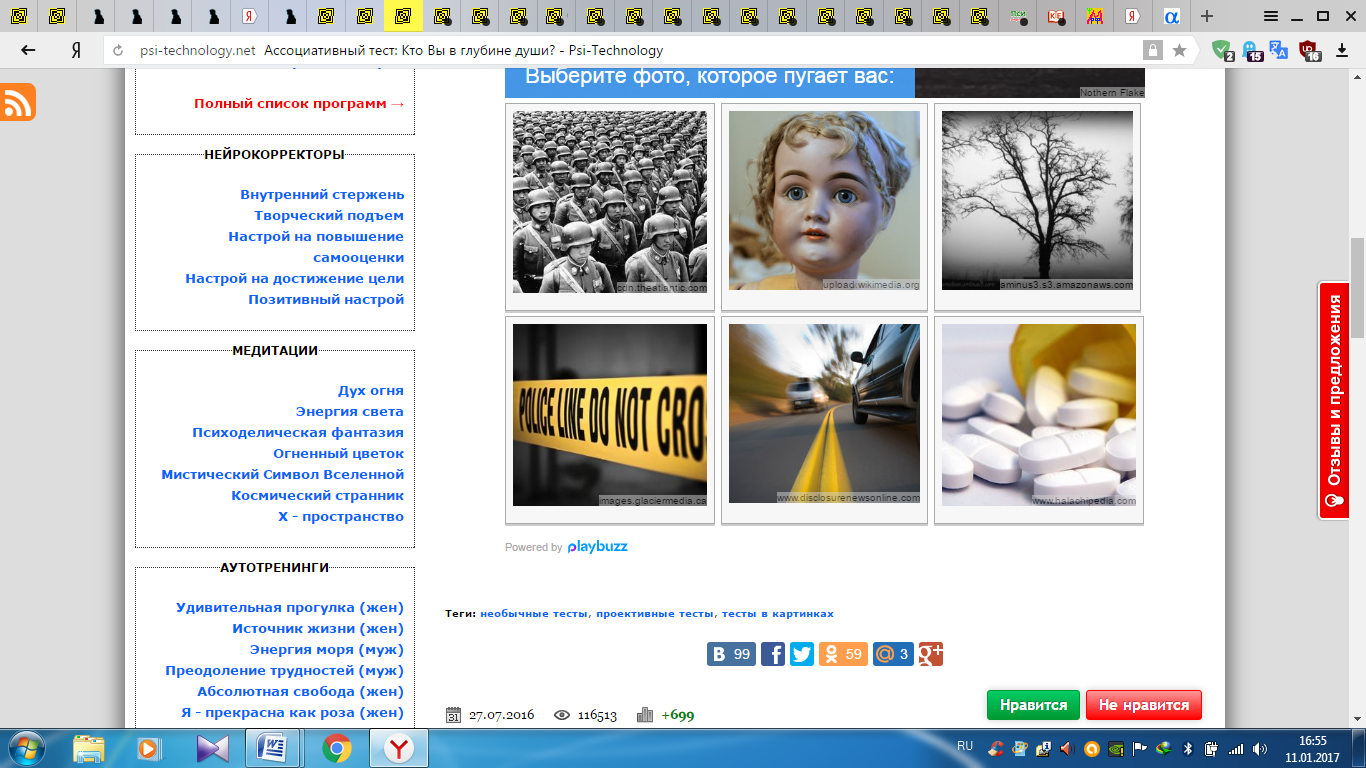Switch to the last Yandex 'Я' tab
The width and height of the screenshot is (1366, 768).
pyautogui.click(x=1132, y=16)
